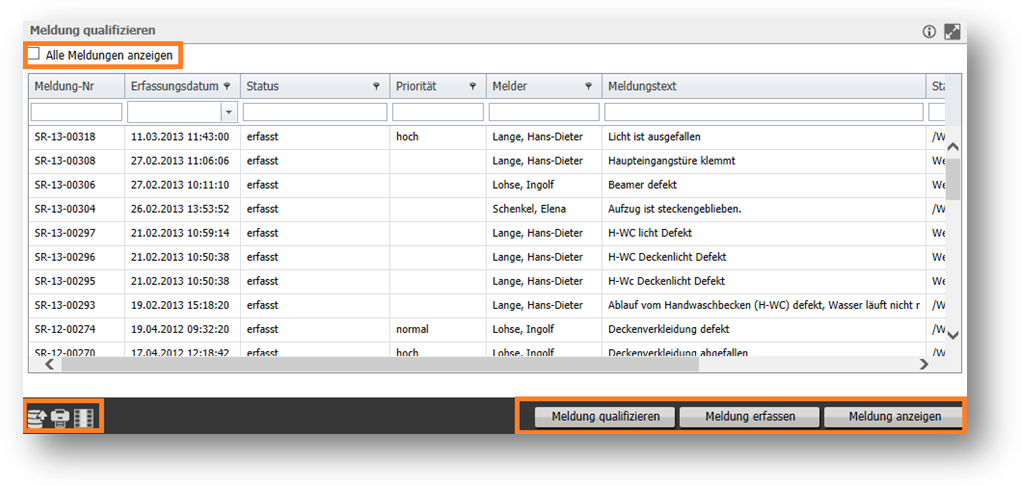This screenshot has width=1021, height=486.
Task: Click the print icon in bottom bar
Action: pos(60,416)
